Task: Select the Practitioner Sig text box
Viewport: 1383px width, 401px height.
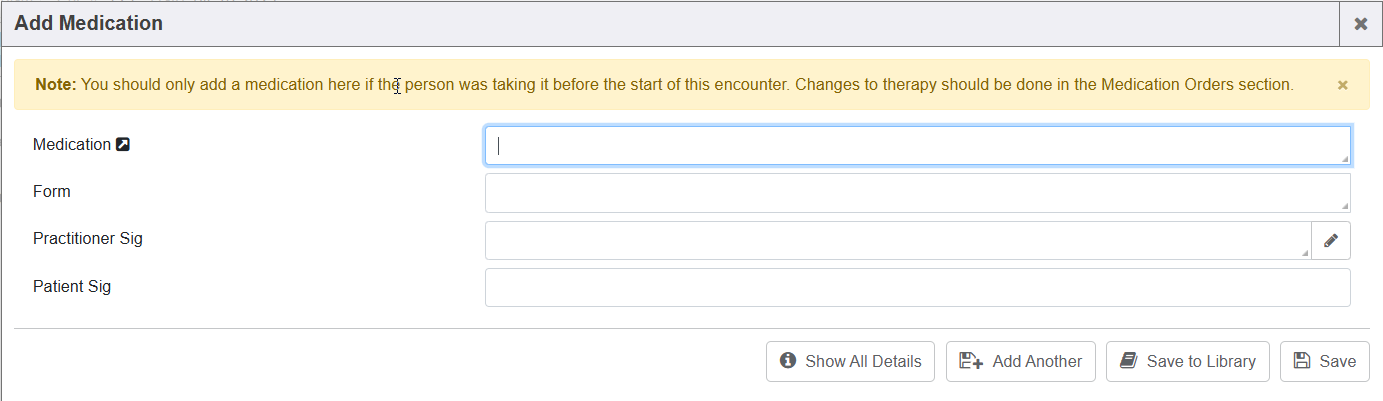Action: tap(897, 240)
